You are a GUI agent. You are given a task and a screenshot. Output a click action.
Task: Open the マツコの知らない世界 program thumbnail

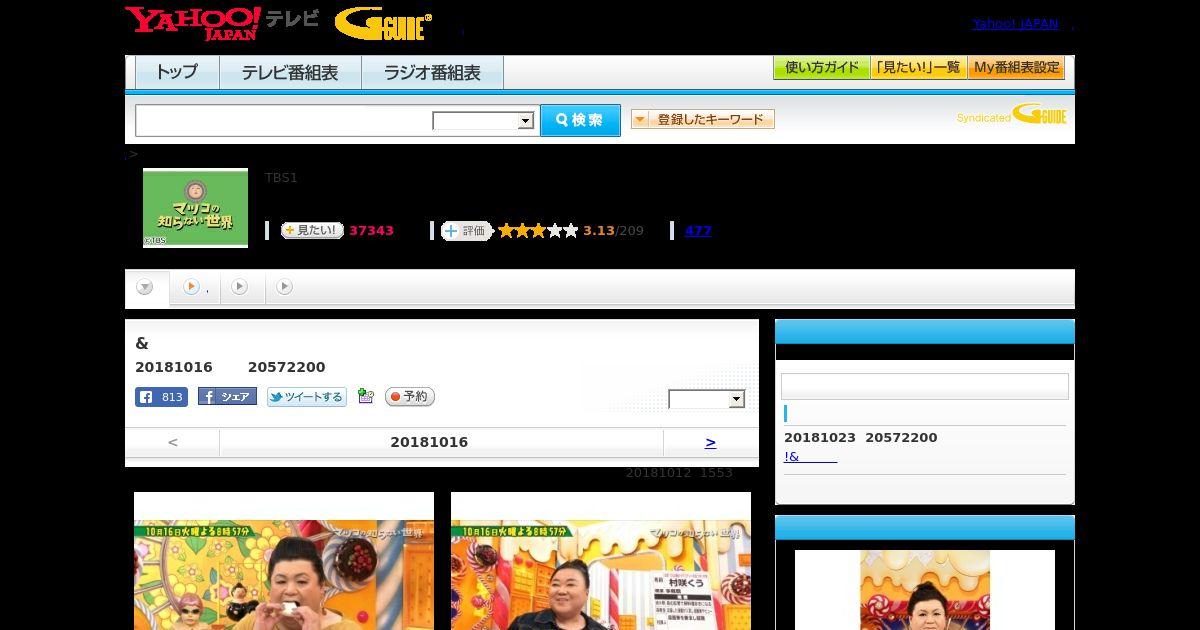pyautogui.click(x=195, y=207)
